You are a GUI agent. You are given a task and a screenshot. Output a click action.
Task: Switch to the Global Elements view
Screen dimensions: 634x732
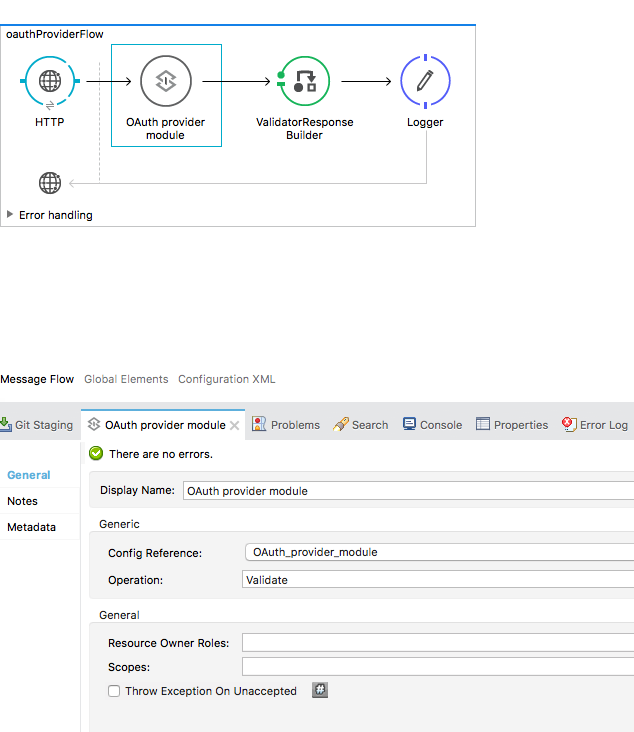[x=127, y=379]
